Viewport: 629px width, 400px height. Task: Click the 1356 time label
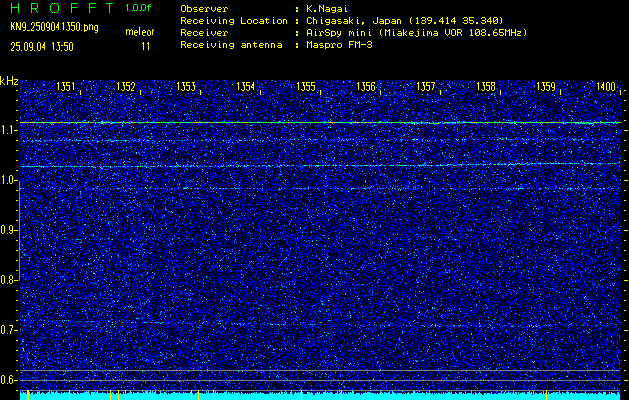(366, 87)
